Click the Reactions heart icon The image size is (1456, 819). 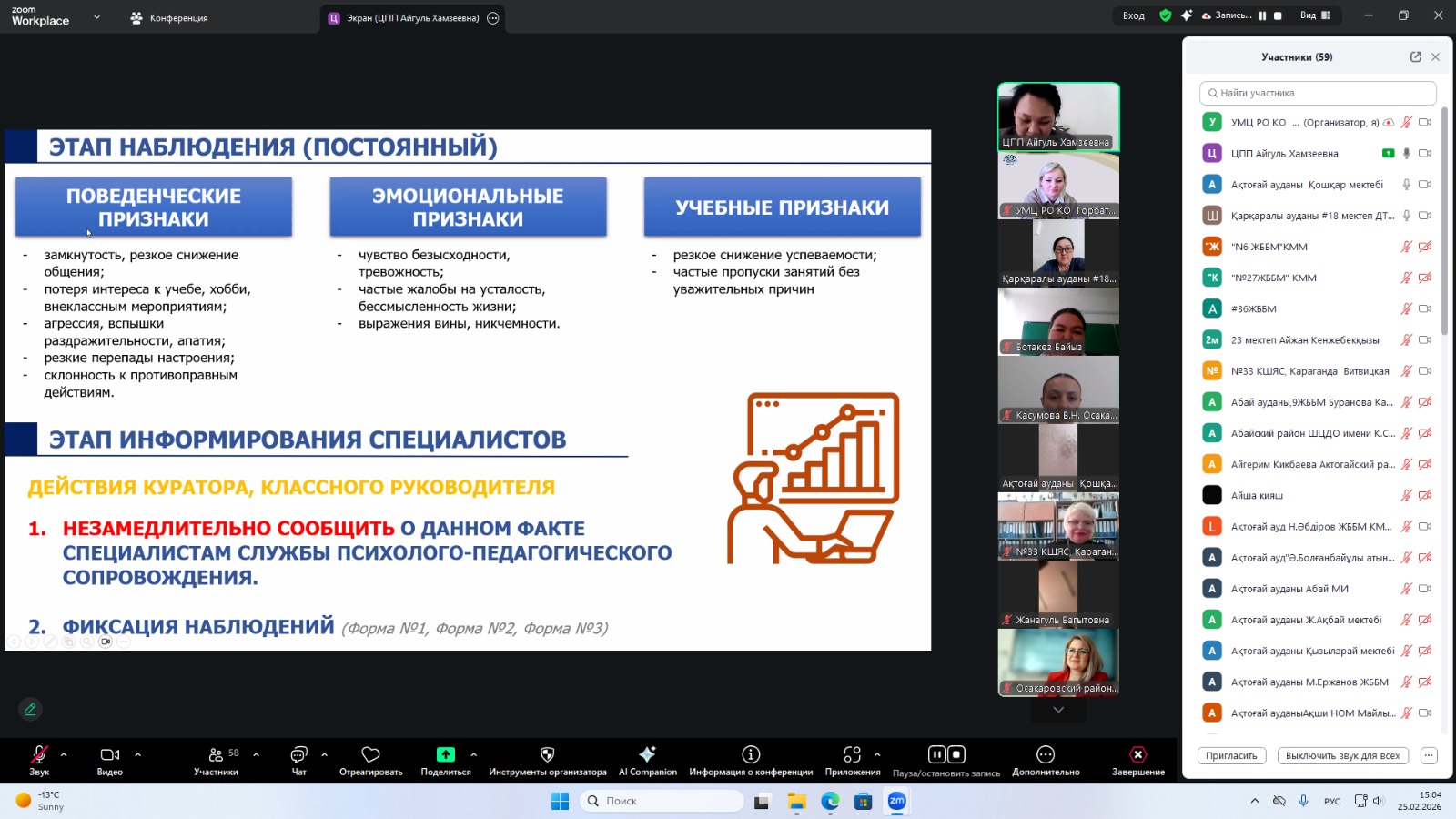coord(370,755)
